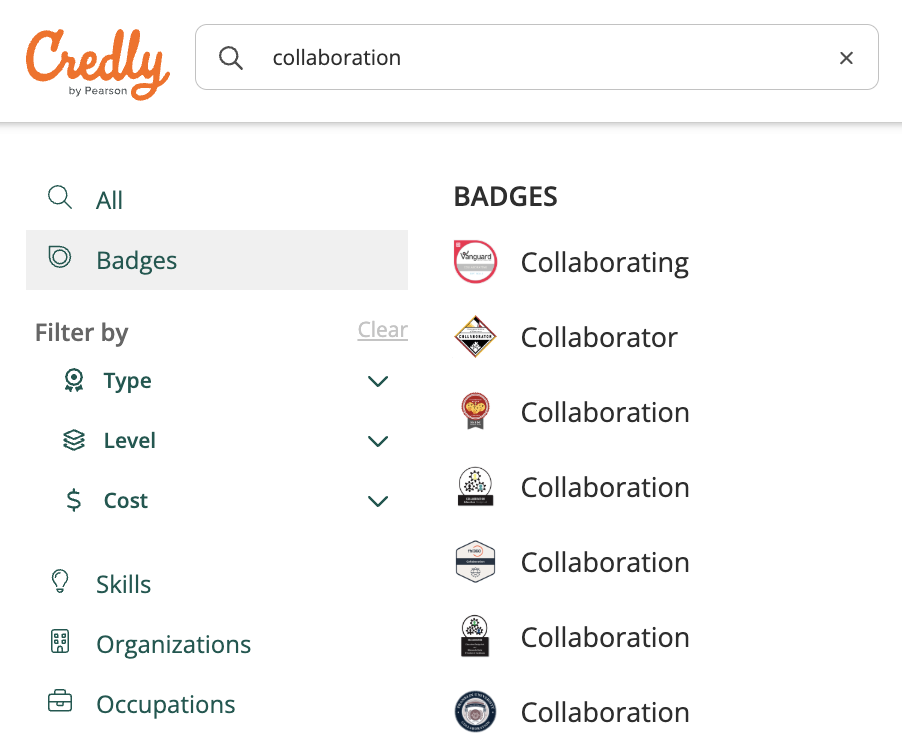Click the lightbulb icon next to Skills
902x742 pixels.
click(x=60, y=582)
